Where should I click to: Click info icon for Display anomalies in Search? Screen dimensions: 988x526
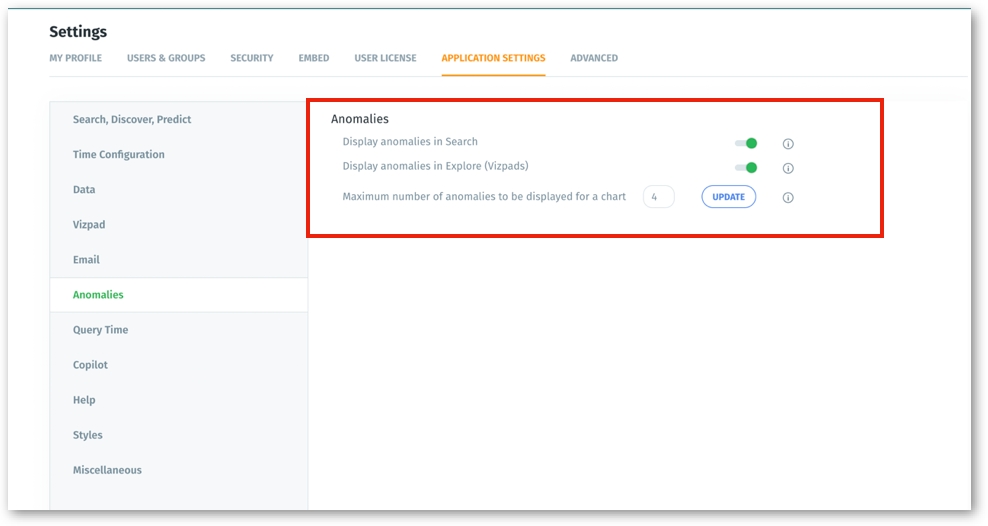coord(788,144)
